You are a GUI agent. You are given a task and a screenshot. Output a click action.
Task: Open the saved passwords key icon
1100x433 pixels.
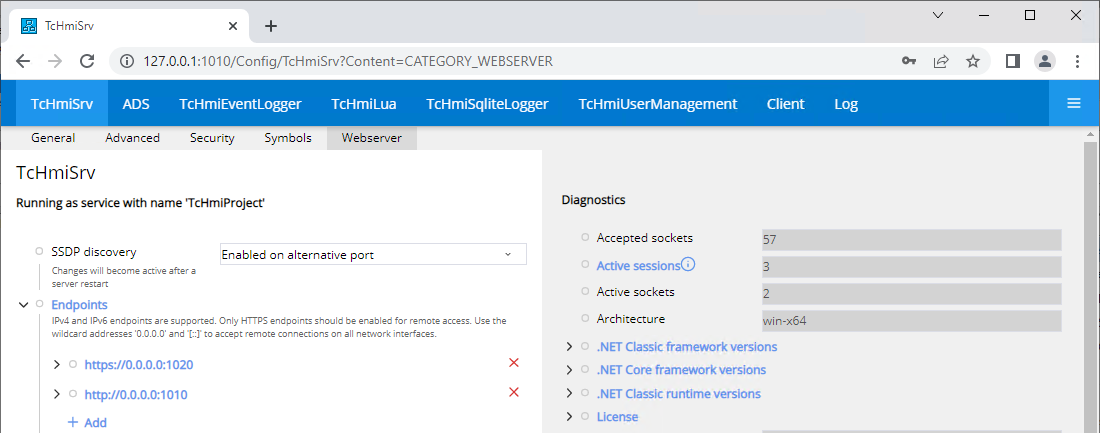point(909,61)
